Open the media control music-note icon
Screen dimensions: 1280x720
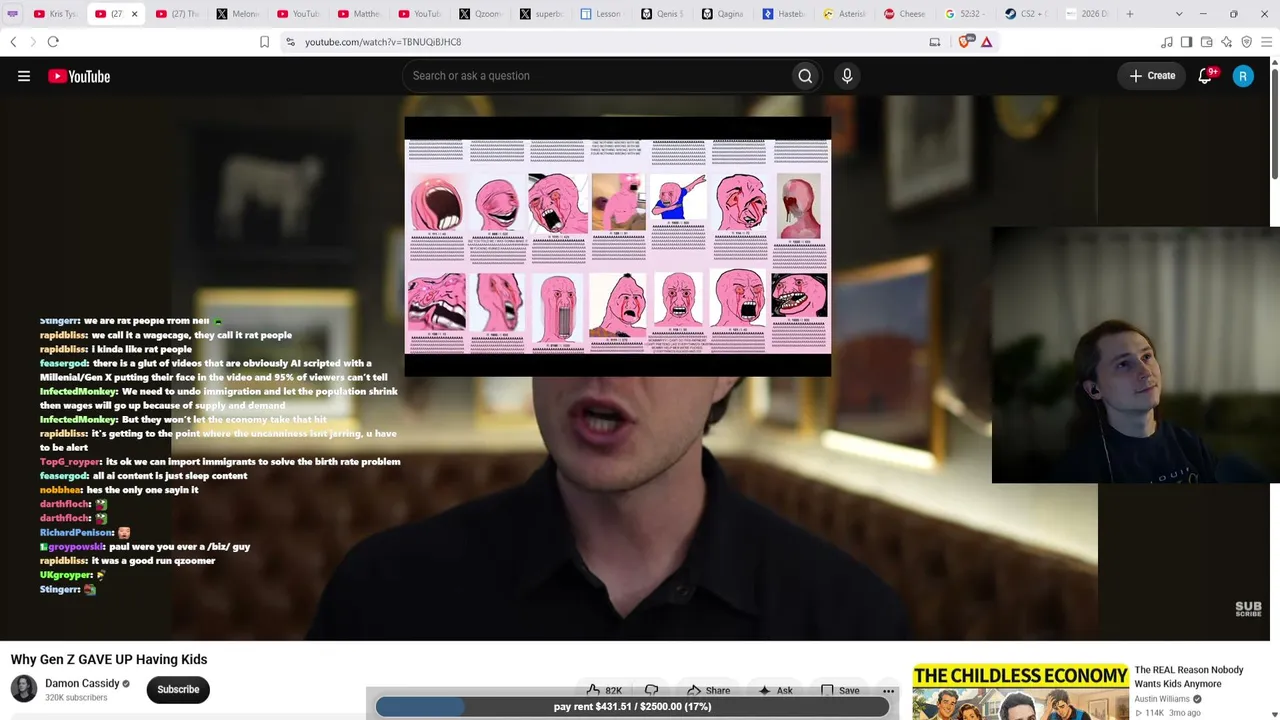click(x=1166, y=42)
